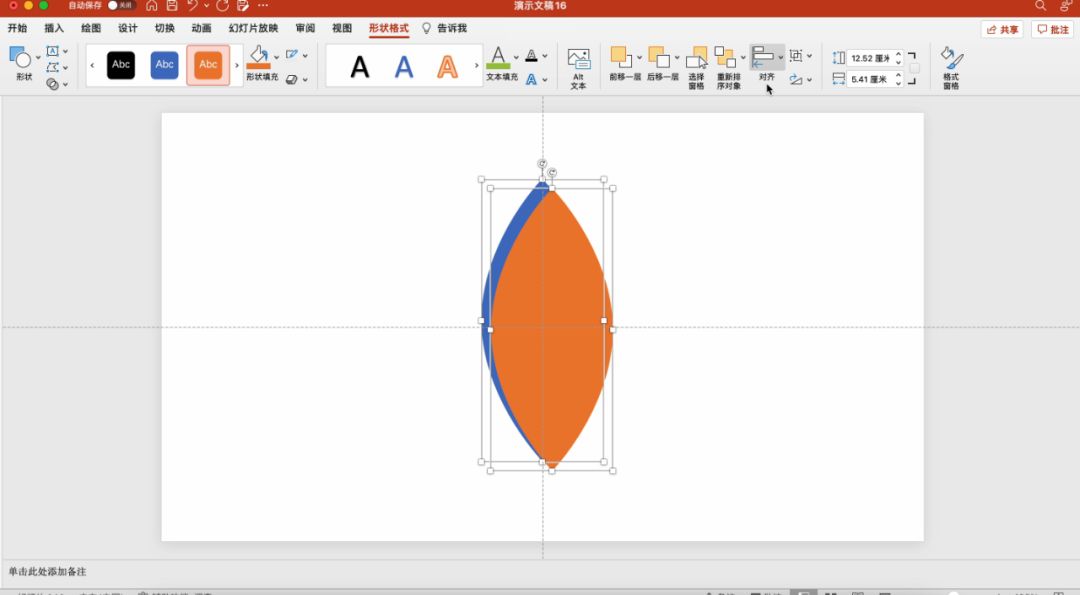This screenshot has width=1080, height=595.
Task: Expand the text fill dropdown arrow
Action: [516, 57]
